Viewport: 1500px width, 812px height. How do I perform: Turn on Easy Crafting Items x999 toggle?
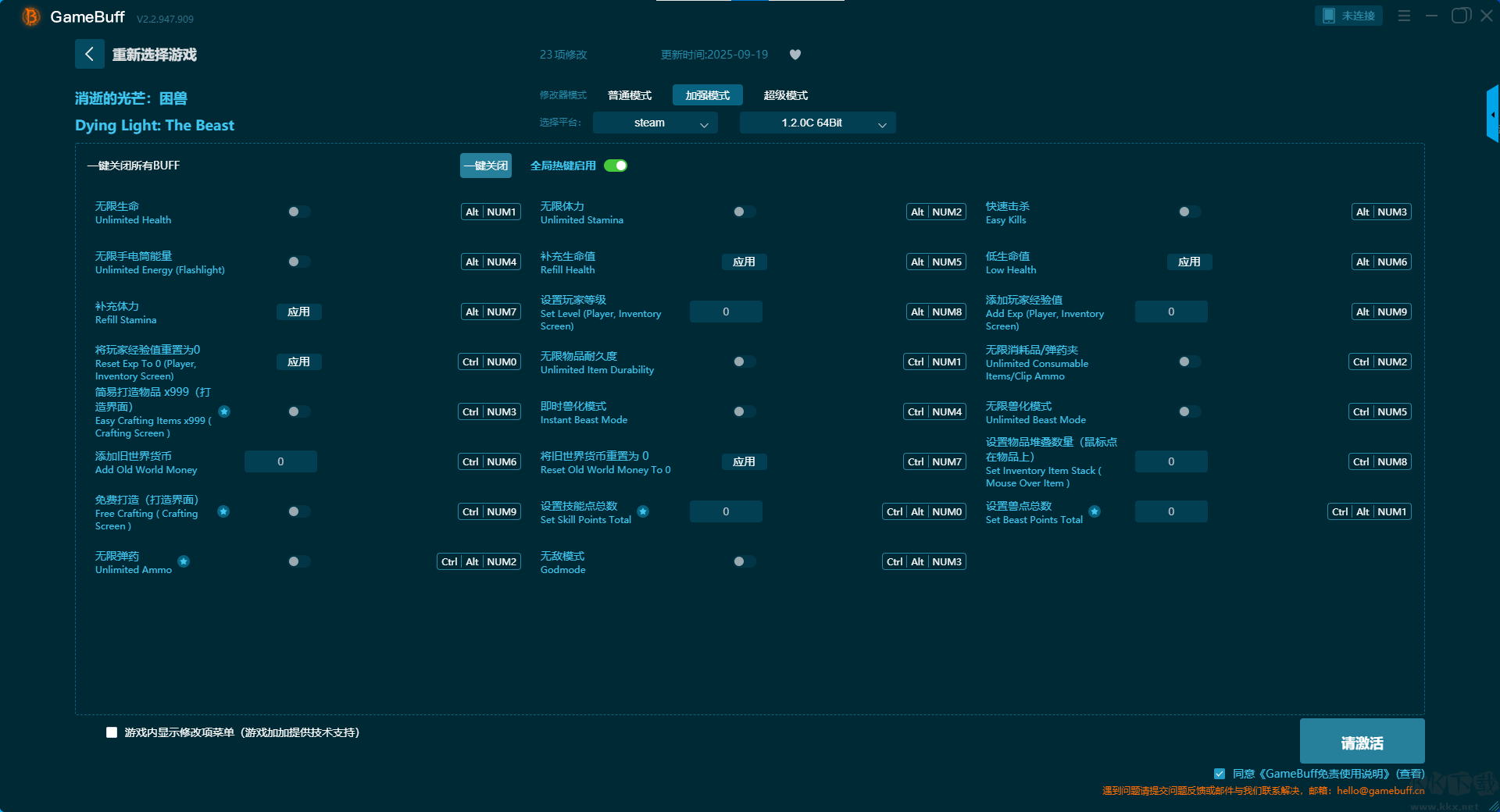tap(298, 411)
